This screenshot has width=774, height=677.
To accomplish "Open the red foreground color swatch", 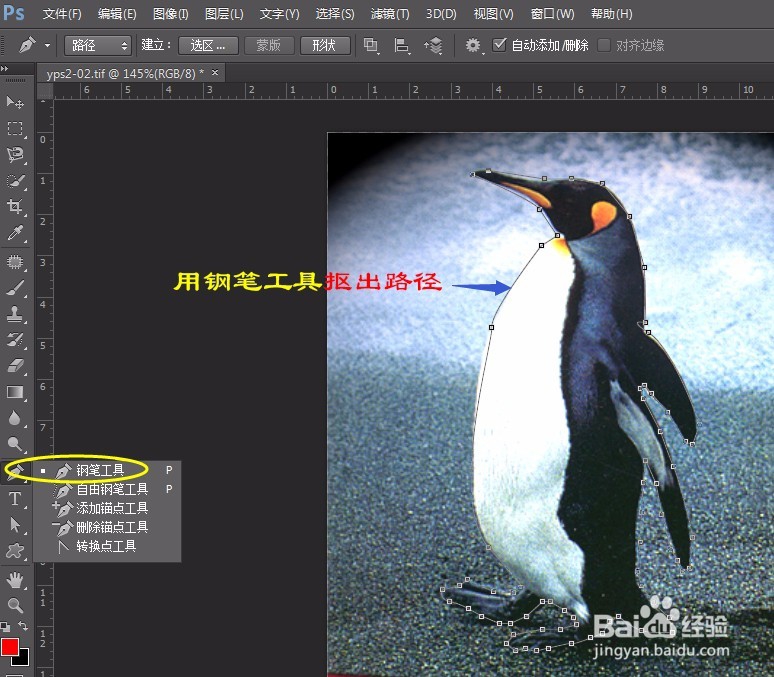I will pyautogui.click(x=9, y=646).
